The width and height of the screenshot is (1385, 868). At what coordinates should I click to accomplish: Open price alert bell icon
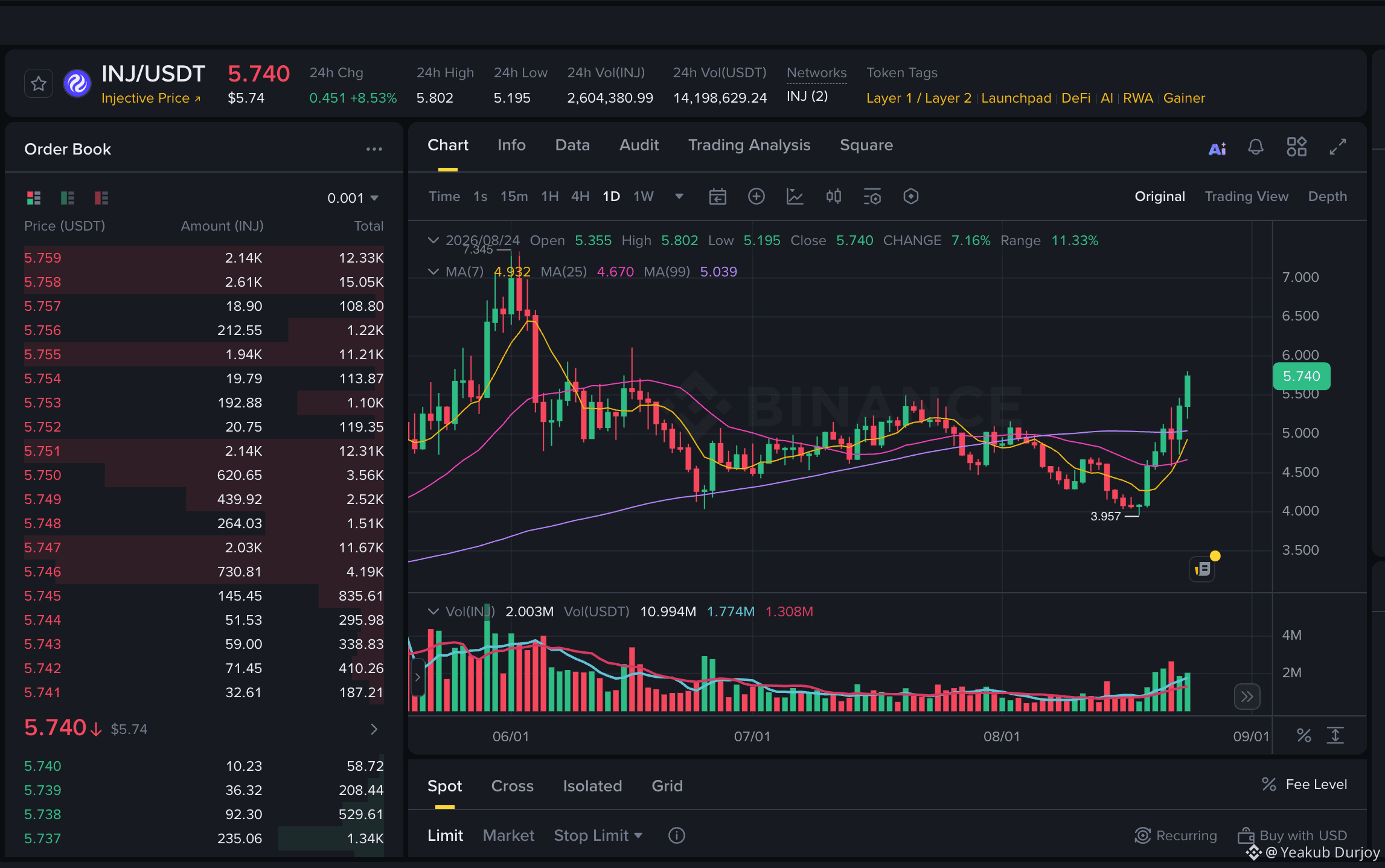click(1256, 147)
